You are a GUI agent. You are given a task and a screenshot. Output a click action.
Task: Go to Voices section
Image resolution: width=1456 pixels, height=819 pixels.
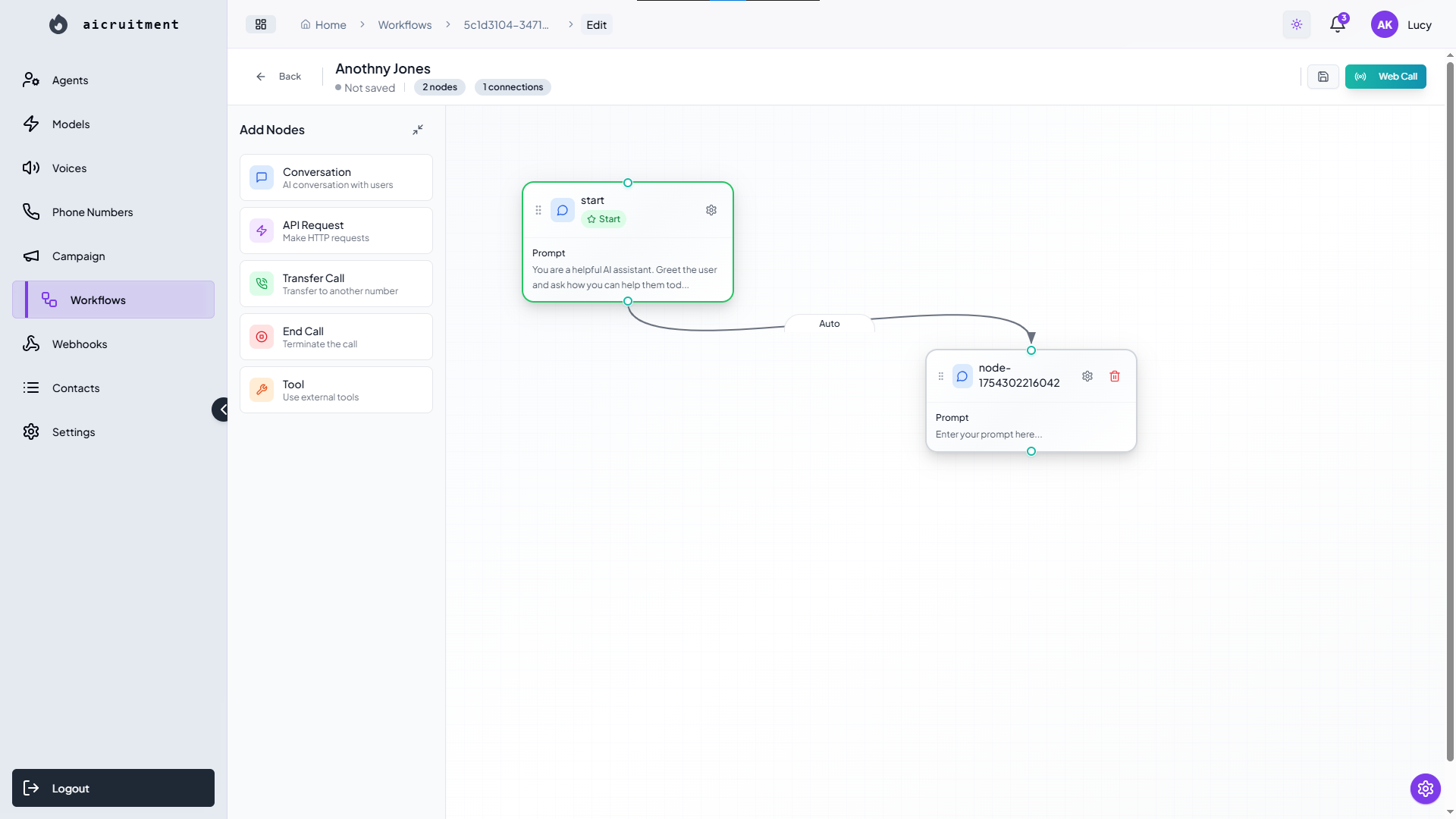113,168
